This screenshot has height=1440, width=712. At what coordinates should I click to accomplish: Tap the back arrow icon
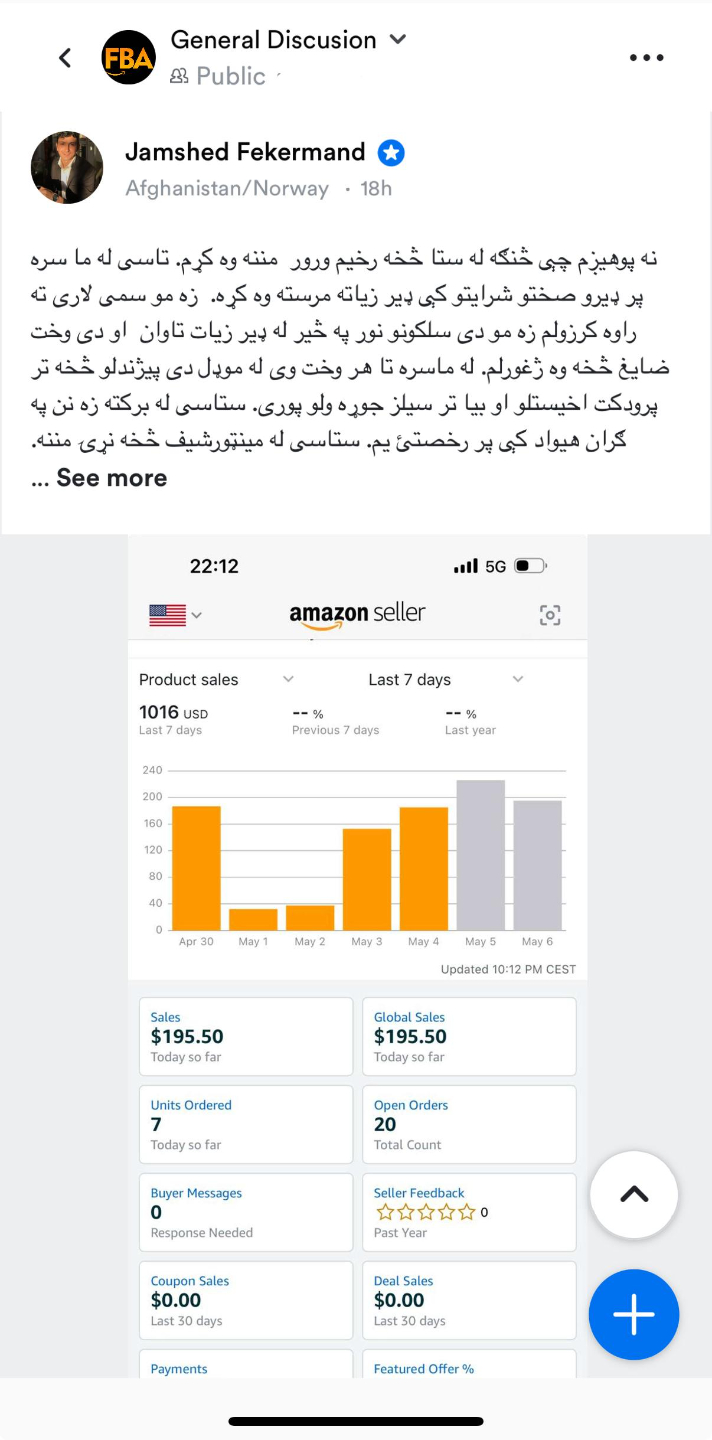tap(65, 58)
